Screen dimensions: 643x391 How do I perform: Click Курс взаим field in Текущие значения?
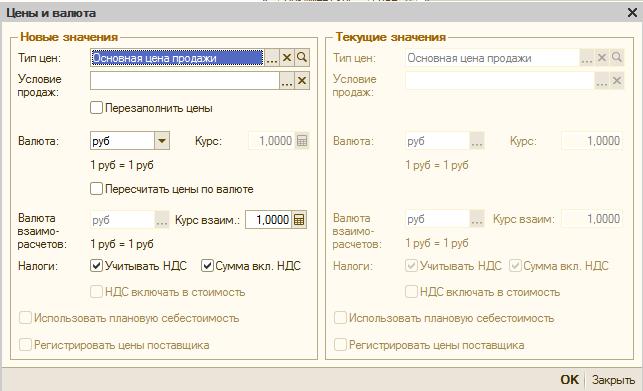593,219
